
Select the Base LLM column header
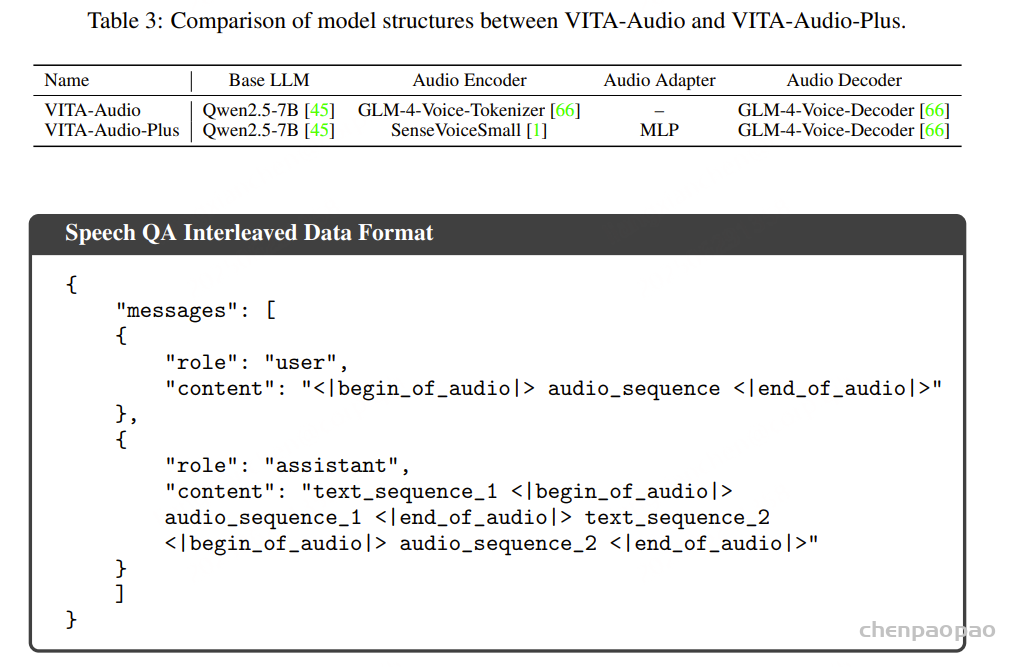(x=269, y=81)
